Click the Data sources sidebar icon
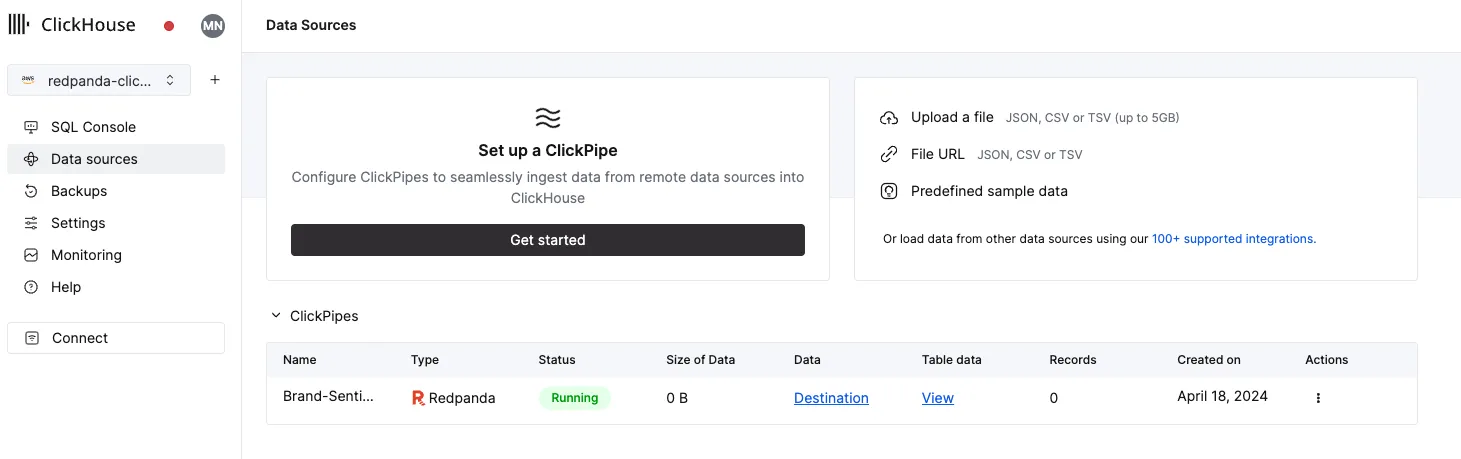This screenshot has width=1461, height=459. coord(31,159)
